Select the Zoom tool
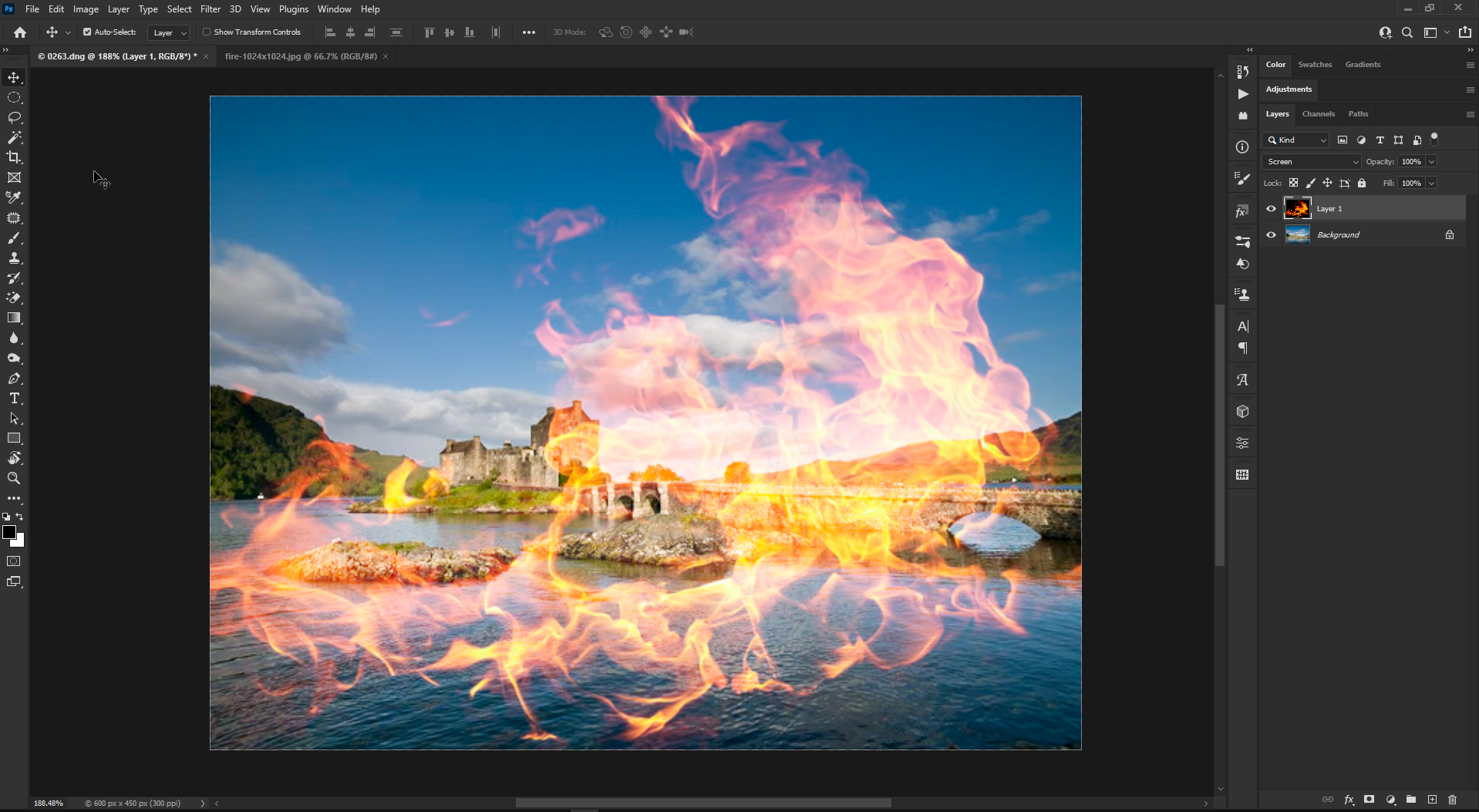The width and height of the screenshot is (1479, 812). 14,478
